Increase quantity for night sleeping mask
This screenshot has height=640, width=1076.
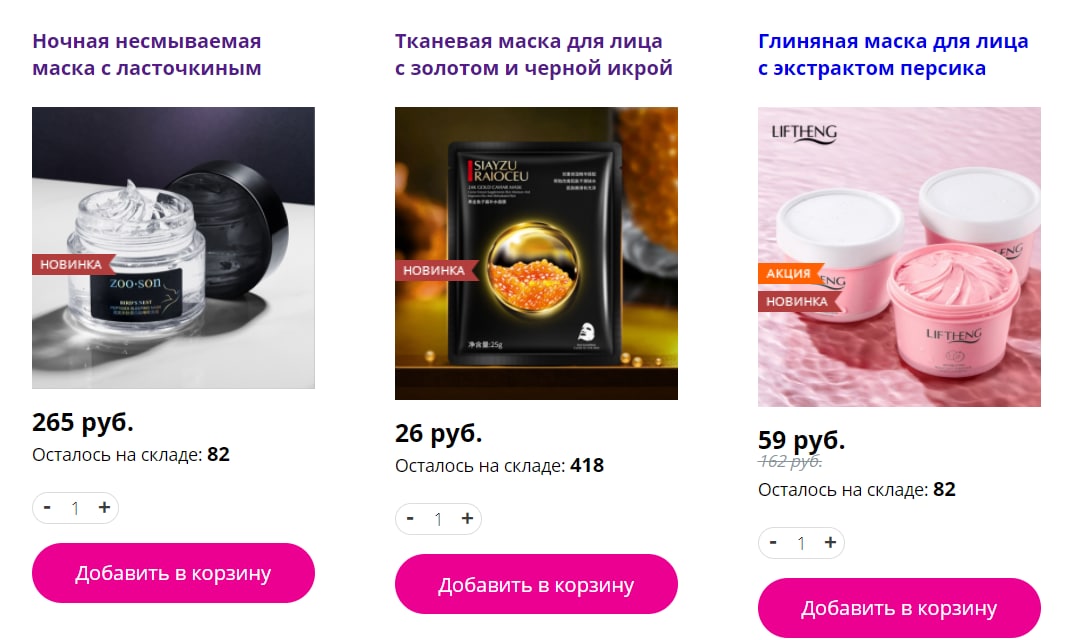pyautogui.click(x=104, y=508)
